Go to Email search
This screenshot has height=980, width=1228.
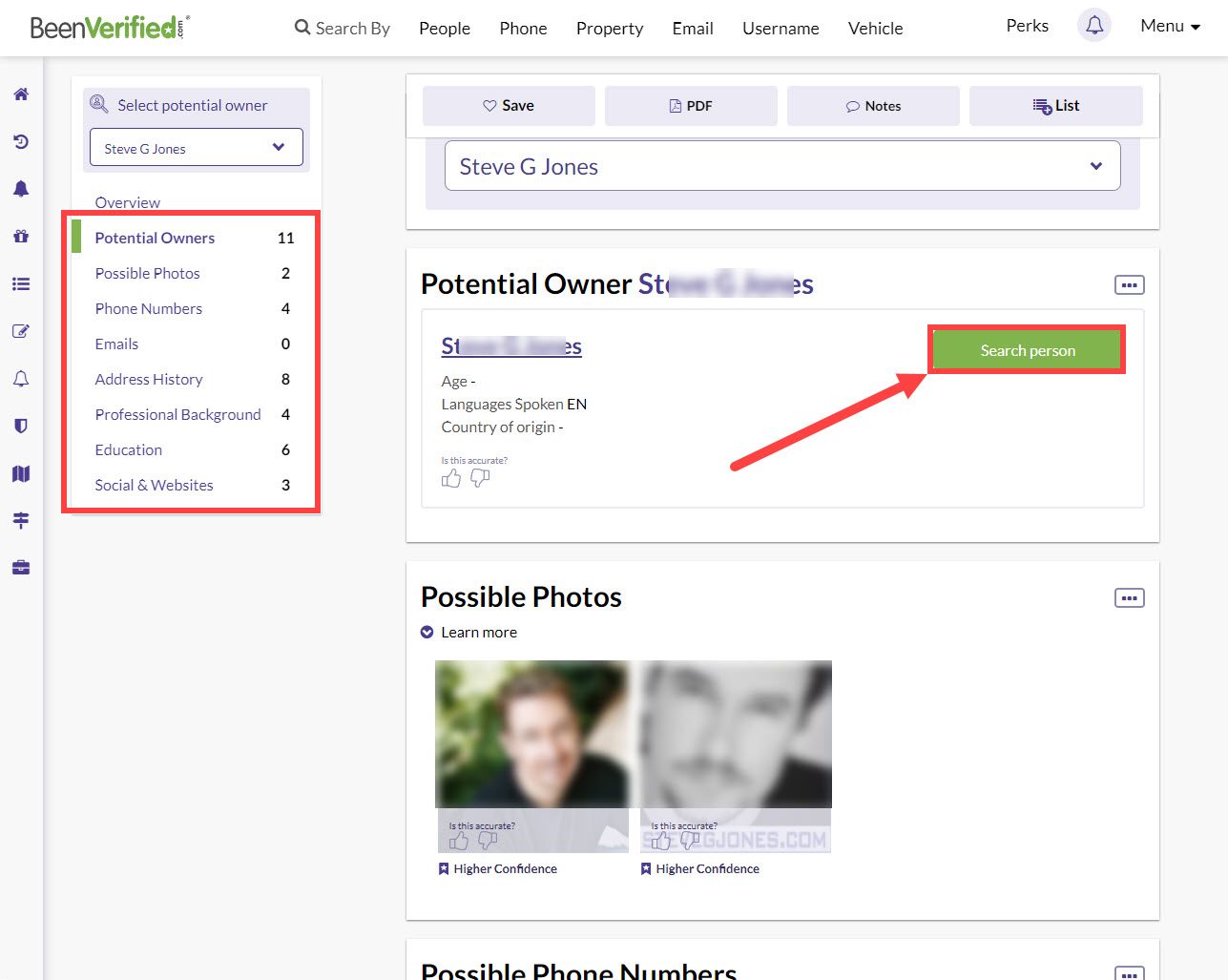pos(693,28)
